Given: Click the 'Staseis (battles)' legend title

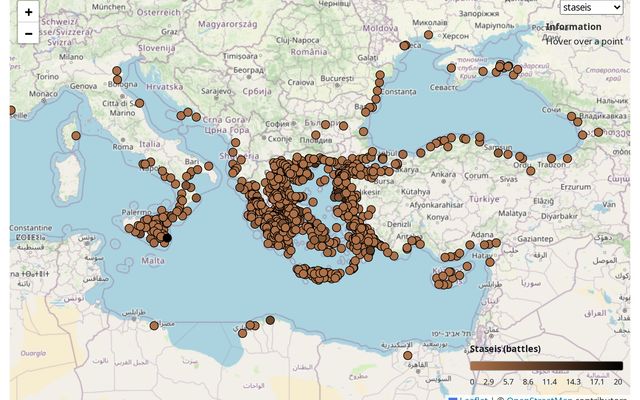Looking at the screenshot, I should [x=505, y=349].
